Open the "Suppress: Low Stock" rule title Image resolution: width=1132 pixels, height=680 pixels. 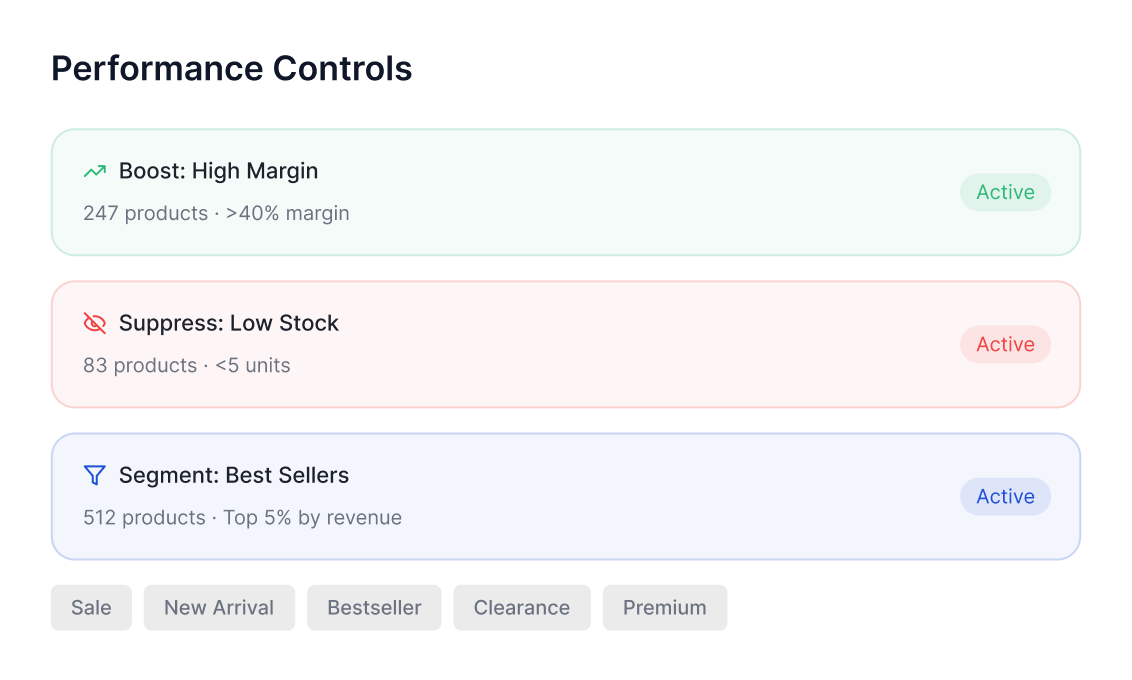tap(229, 323)
